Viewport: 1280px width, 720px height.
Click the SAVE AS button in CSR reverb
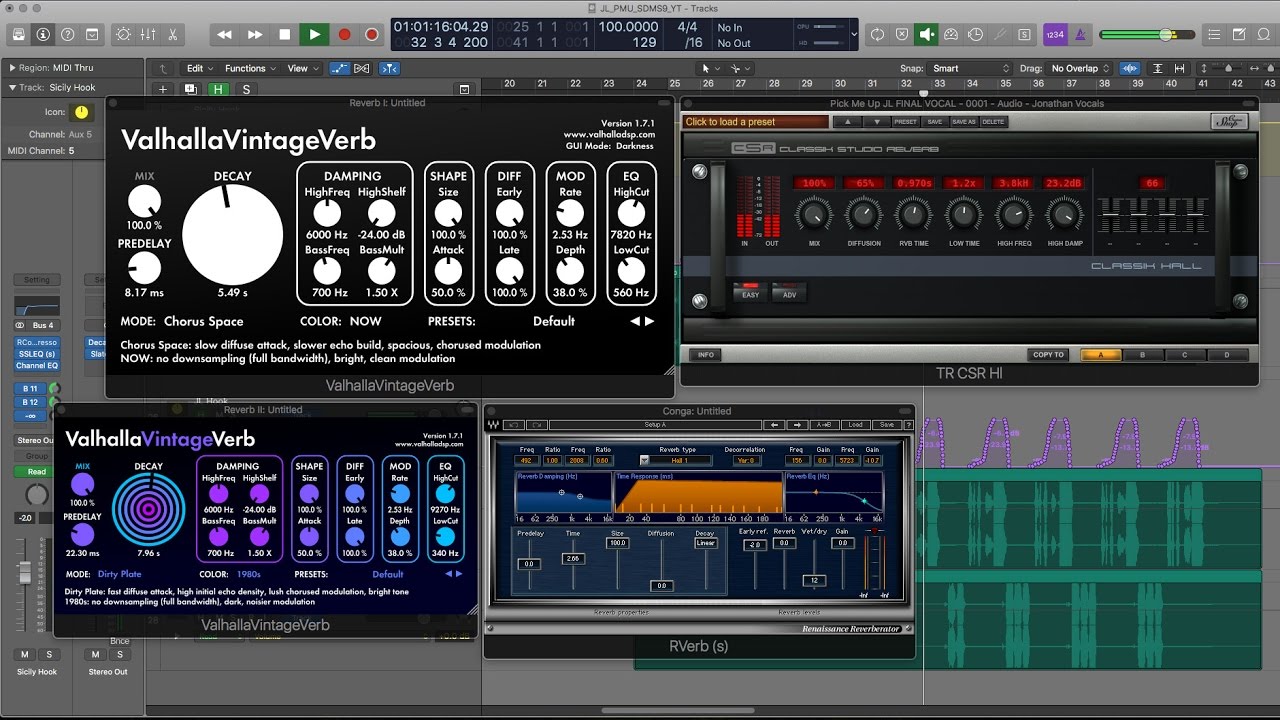(963, 122)
